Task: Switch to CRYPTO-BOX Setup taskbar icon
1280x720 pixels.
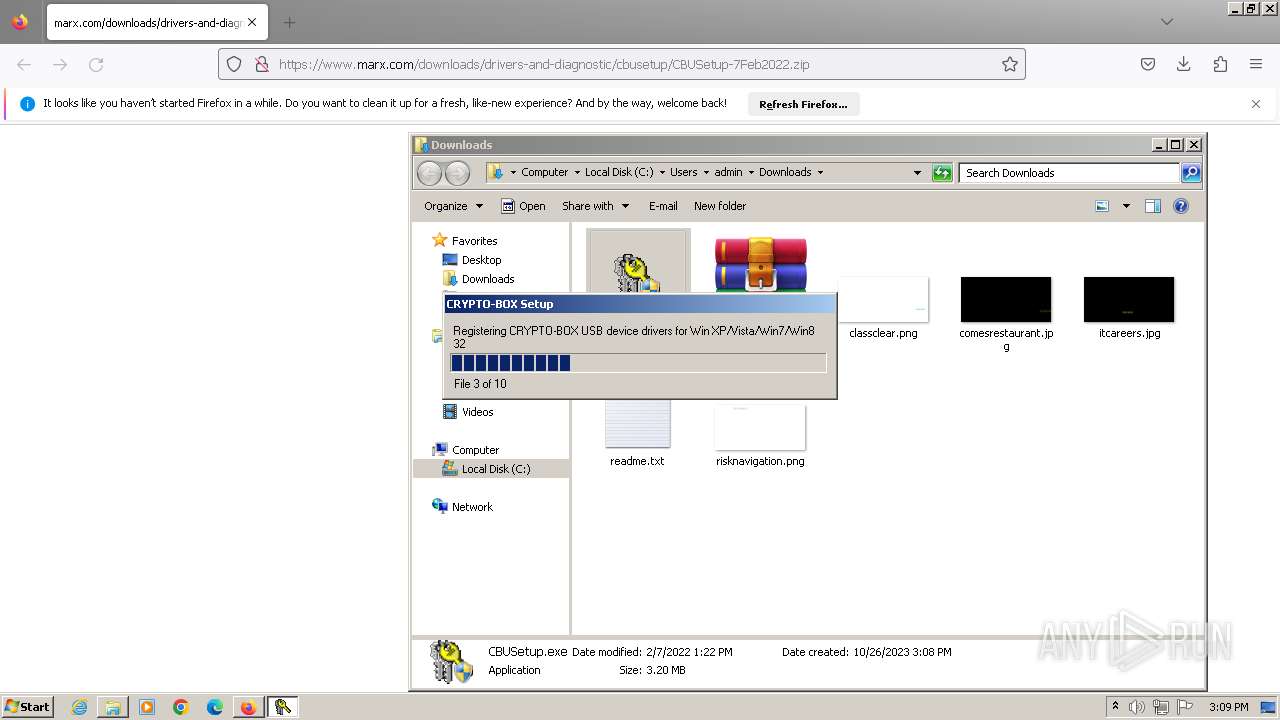Action: (283, 707)
